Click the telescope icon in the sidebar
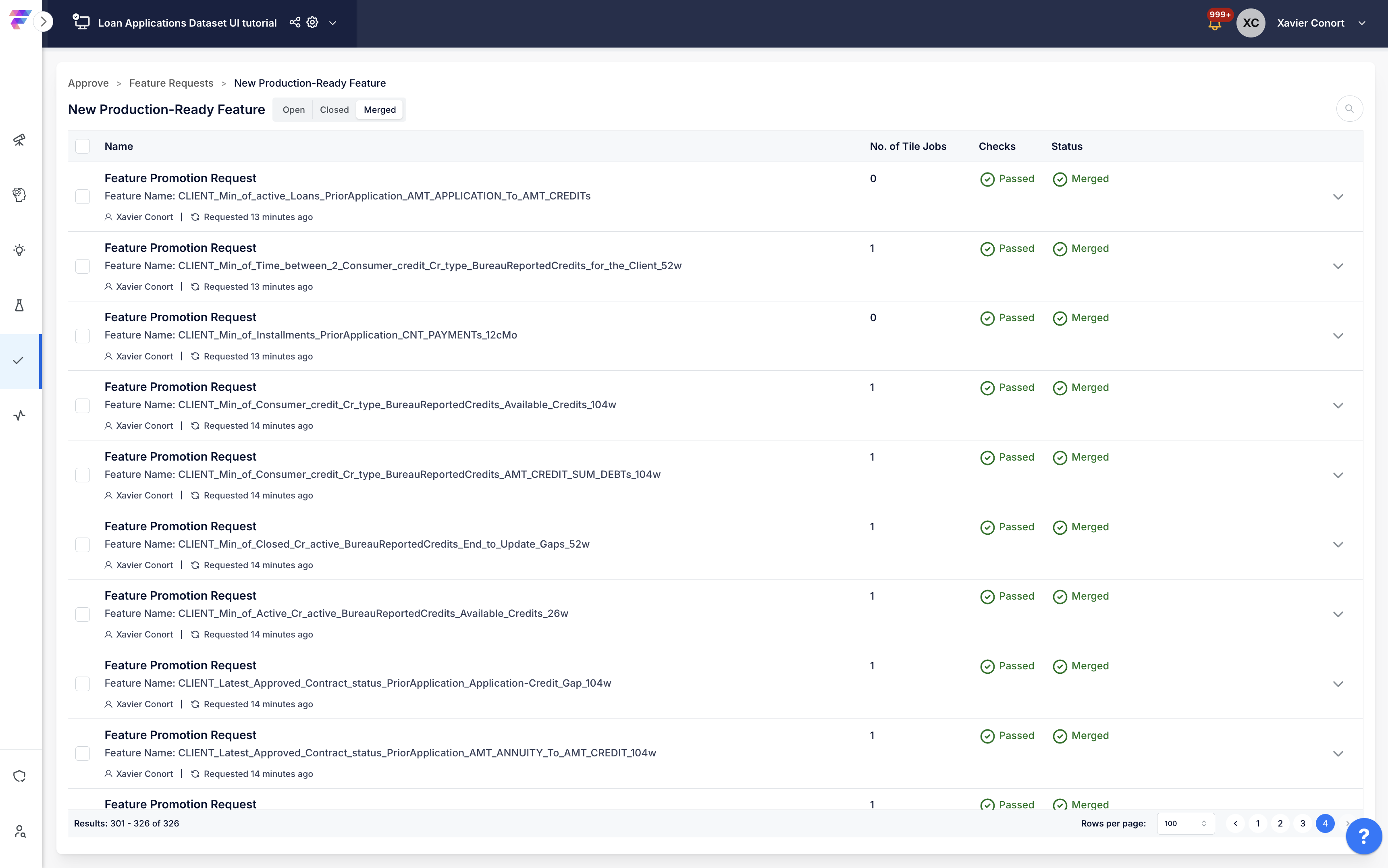This screenshot has width=1388, height=868. click(19, 139)
